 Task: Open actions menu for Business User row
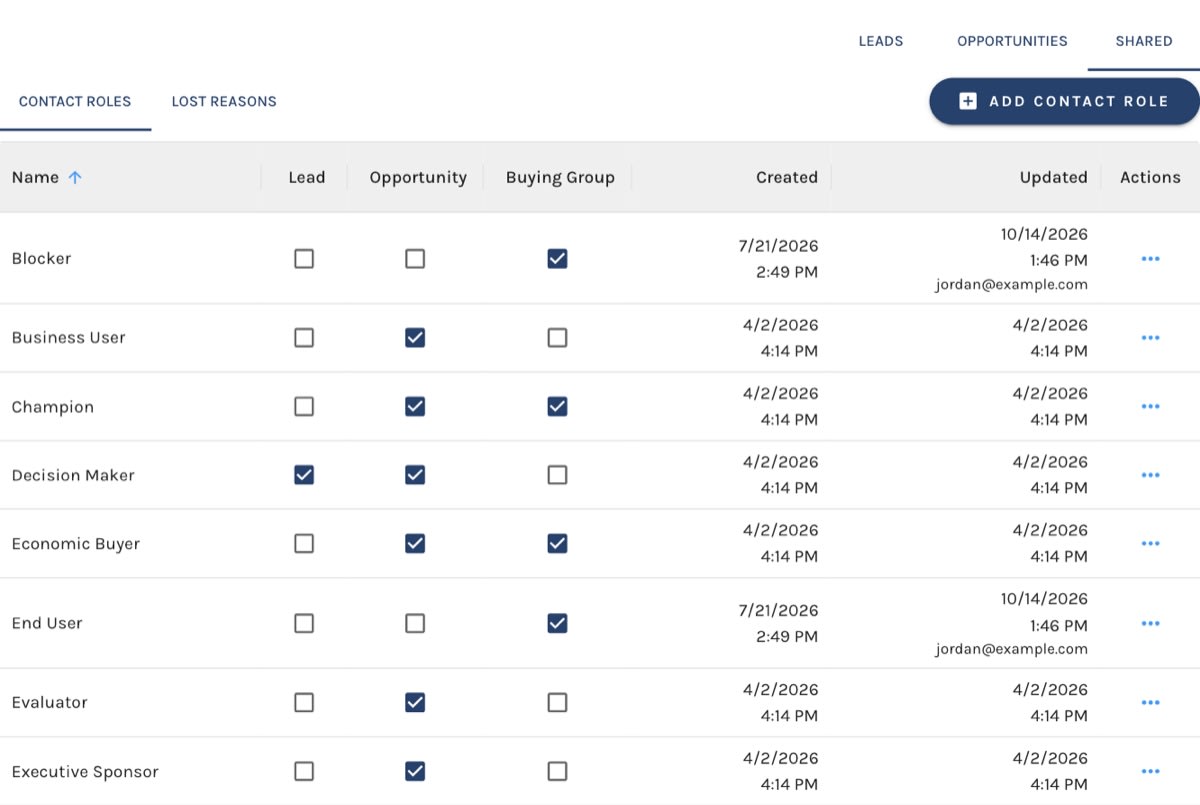click(x=1150, y=338)
